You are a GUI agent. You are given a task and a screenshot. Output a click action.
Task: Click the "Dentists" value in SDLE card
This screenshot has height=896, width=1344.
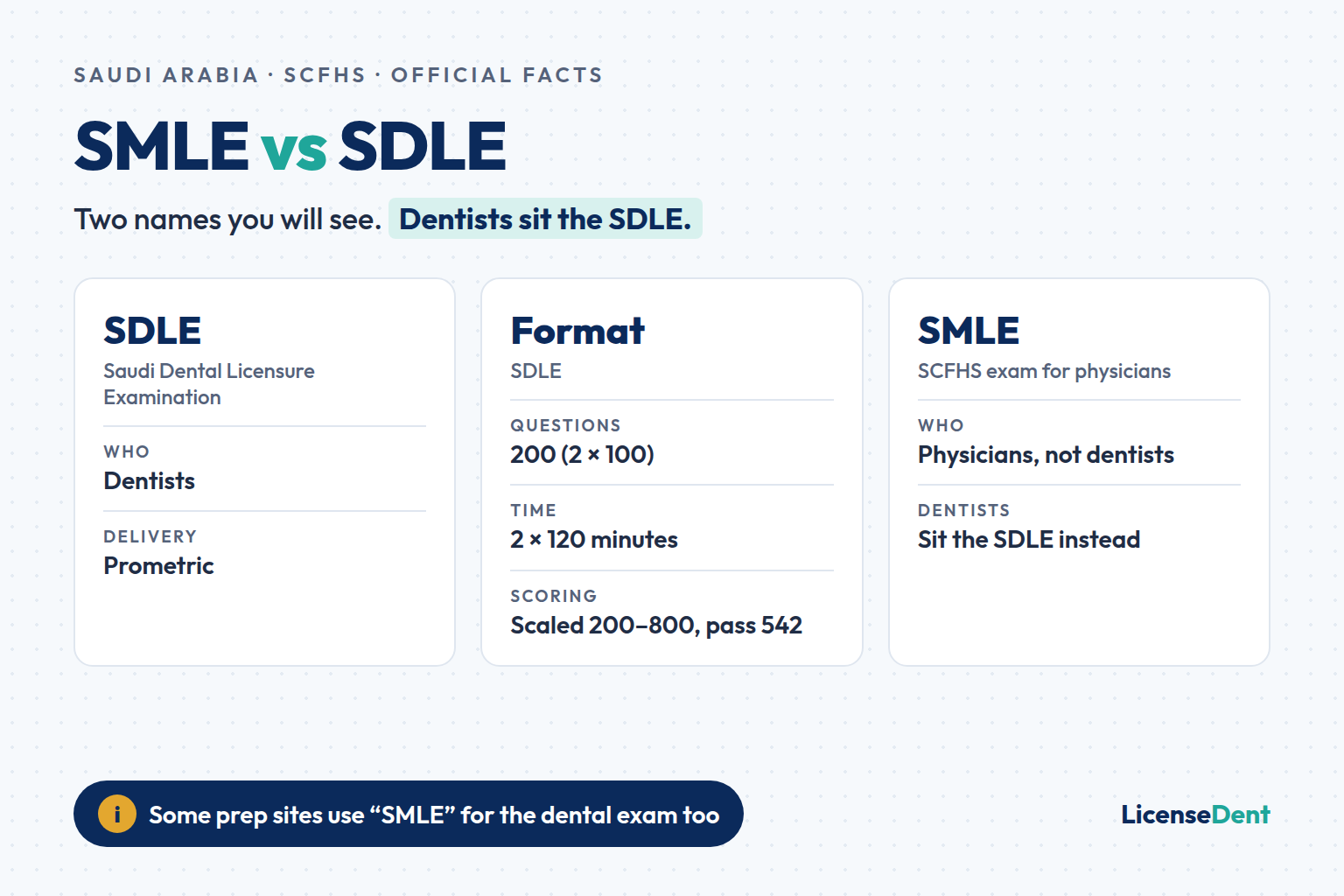150,480
